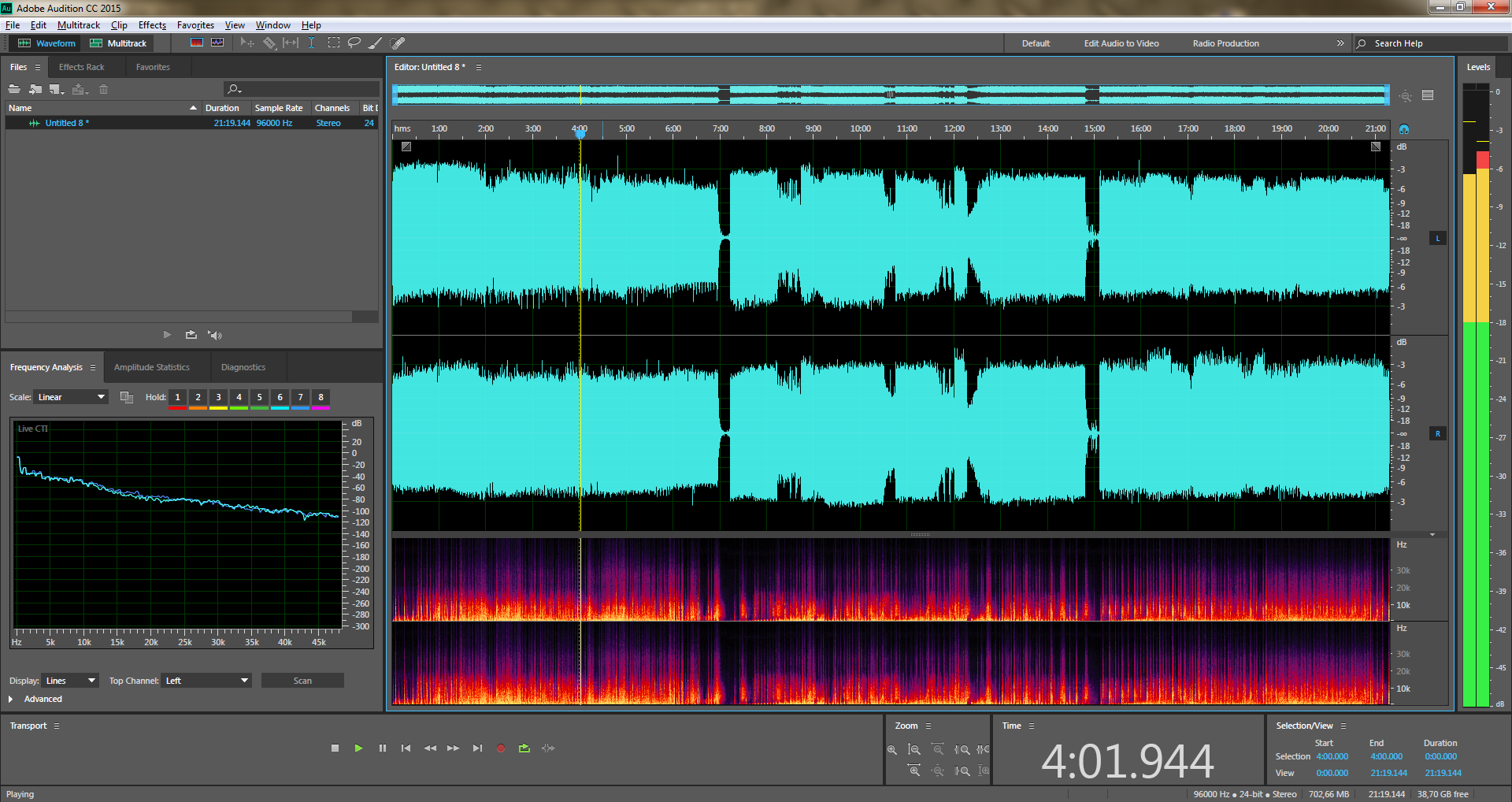Toggle the spectral frequency display
1512x802 pixels.
coord(197,43)
